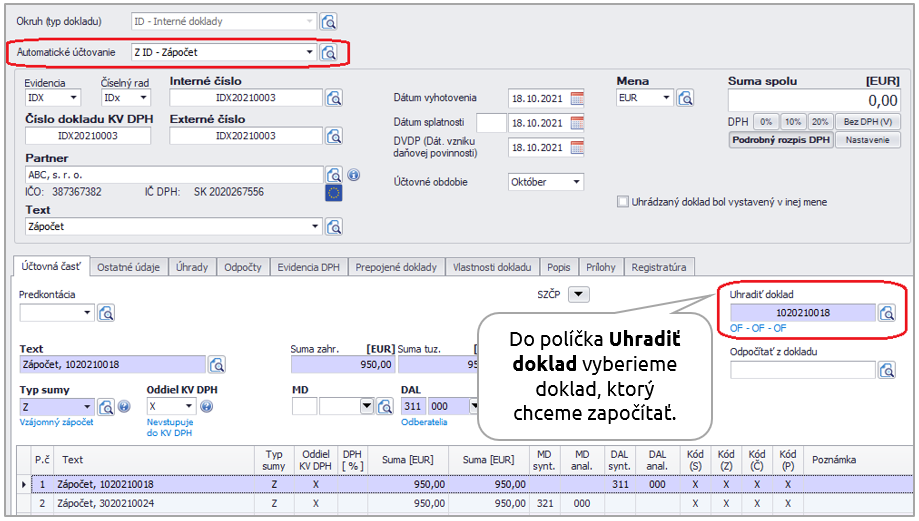This screenshot has width=919, height=521.
Task: Expand the Účtovné obdobie dropdown
Action: pyautogui.click(x=576, y=182)
